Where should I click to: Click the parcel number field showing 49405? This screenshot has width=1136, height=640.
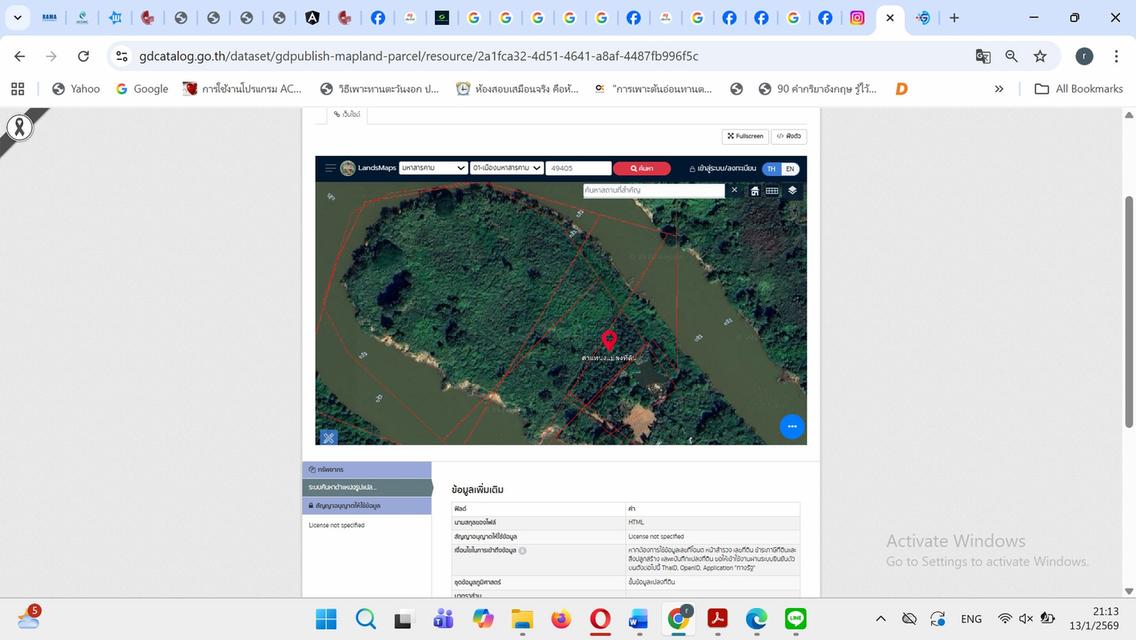[579, 168]
